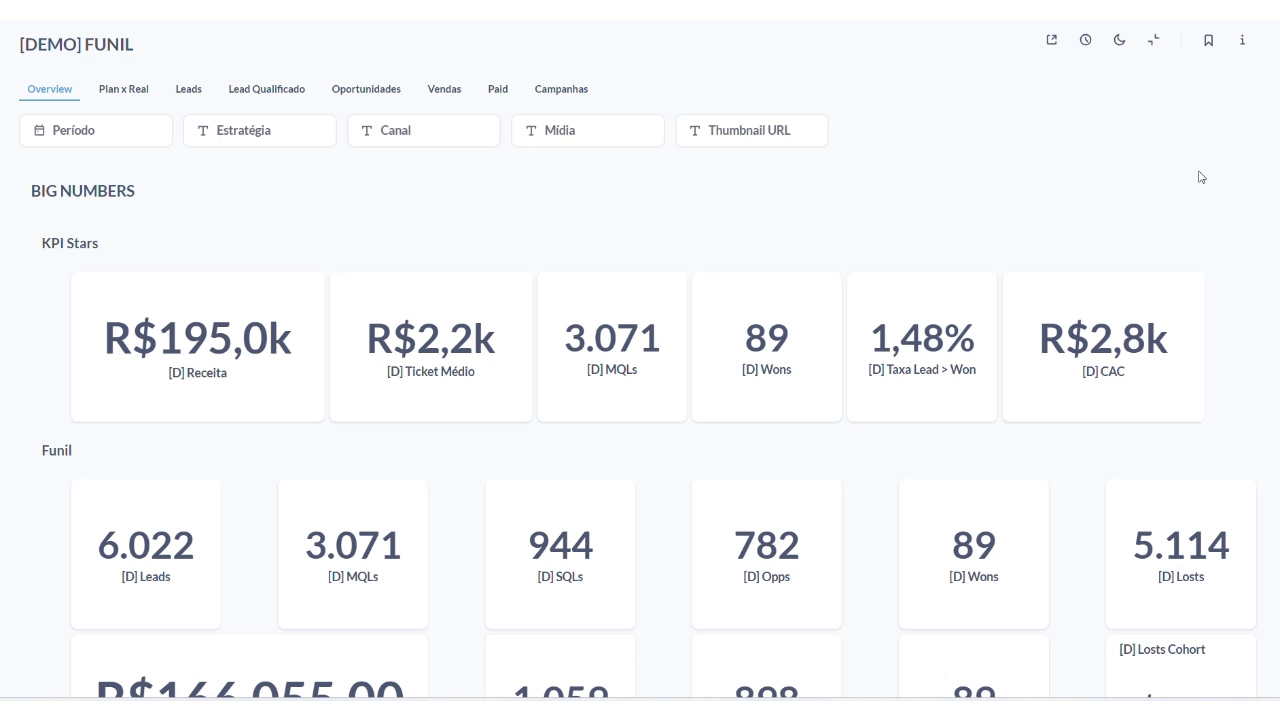
Task: Click the [D] Losts funnel card
Action: pos(1180,554)
